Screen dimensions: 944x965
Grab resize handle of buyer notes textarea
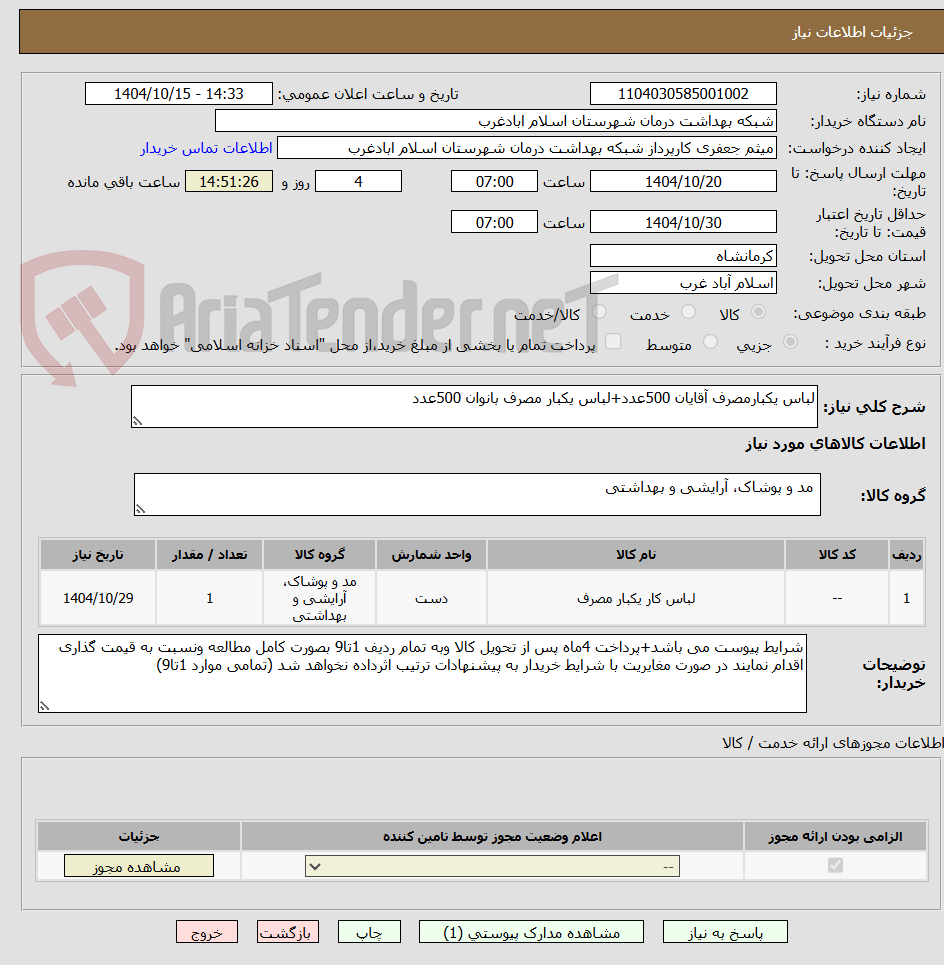pyautogui.click(x=44, y=707)
